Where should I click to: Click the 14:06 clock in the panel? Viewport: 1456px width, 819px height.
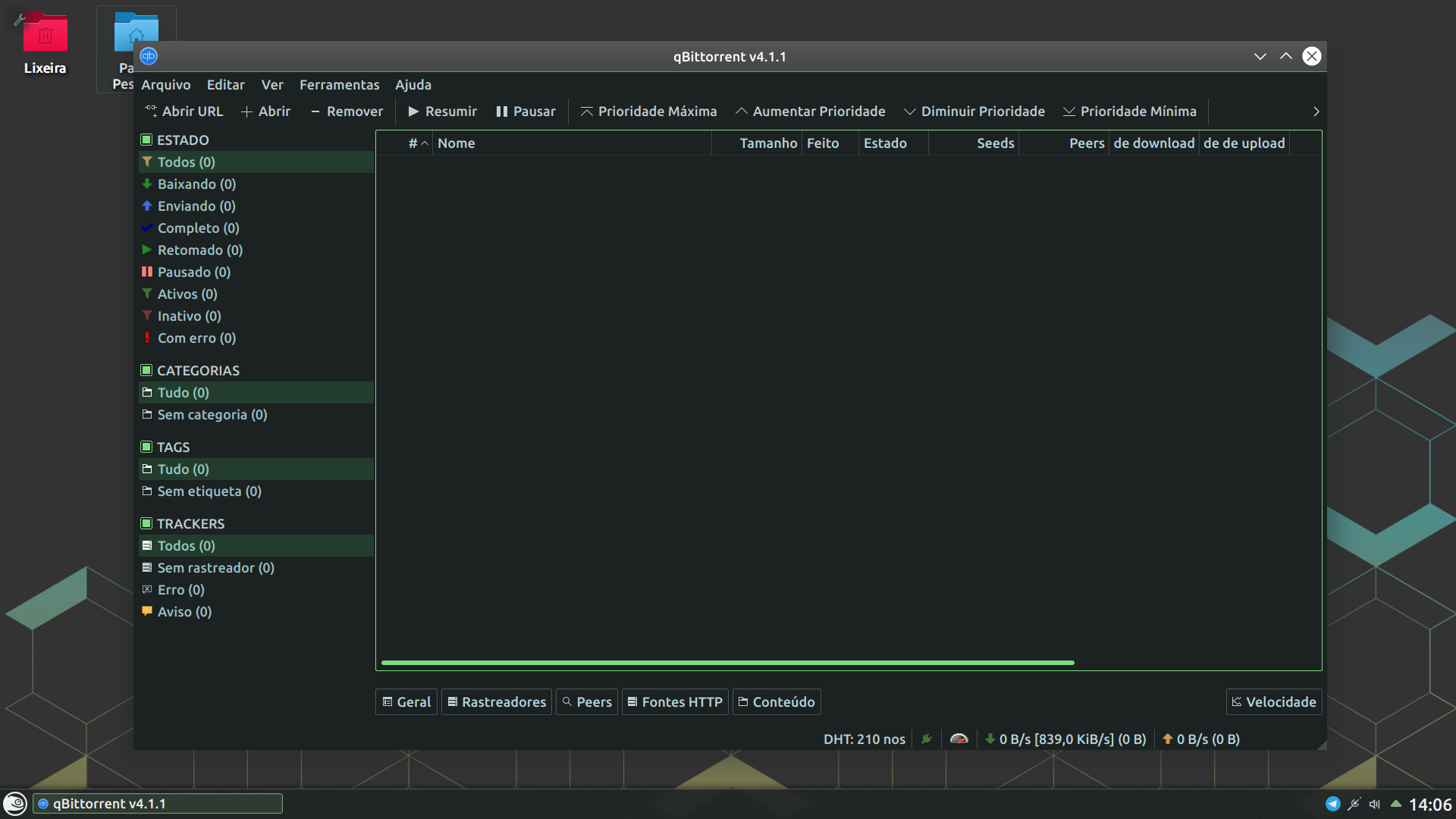[x=1430, y=805]
